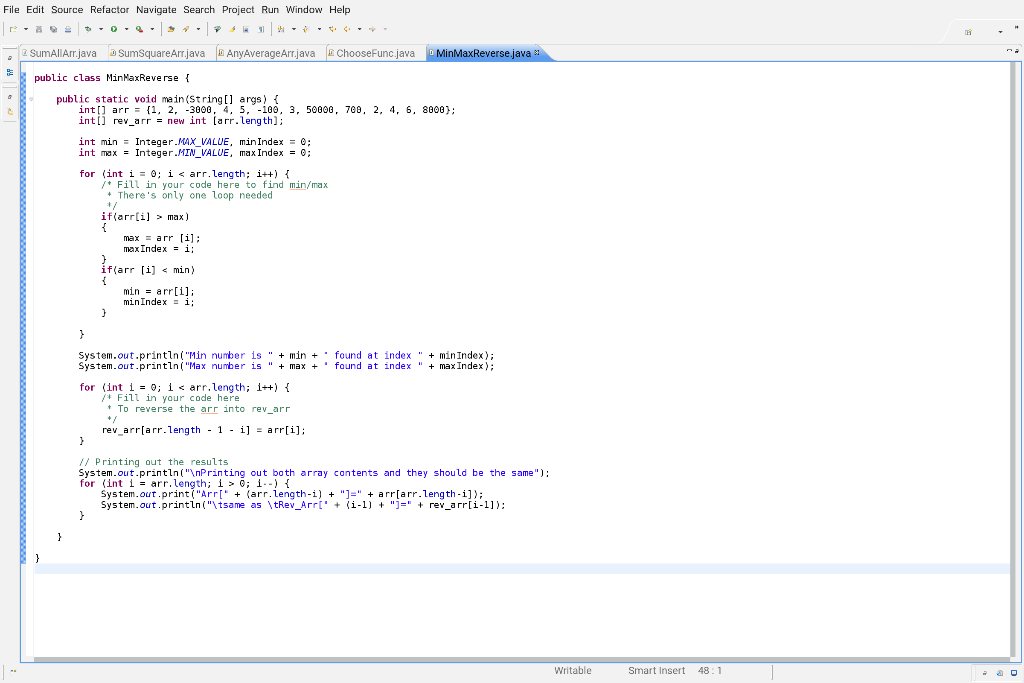This screenshot has height=683, width=1024.
Task: Click the Print toolbar icon
Action: coord(67,29)
